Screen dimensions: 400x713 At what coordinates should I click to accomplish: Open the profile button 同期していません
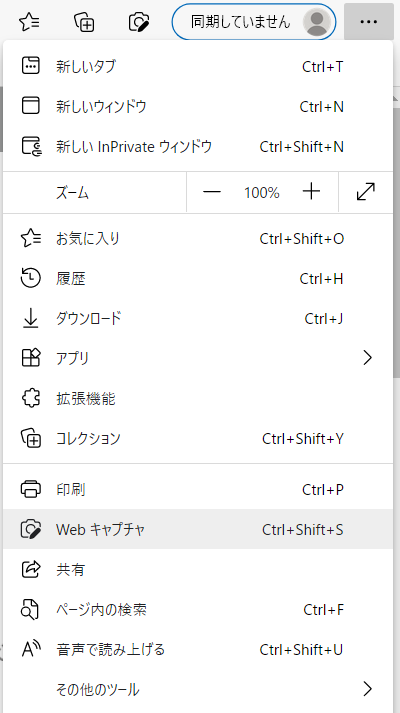(254, 21)
